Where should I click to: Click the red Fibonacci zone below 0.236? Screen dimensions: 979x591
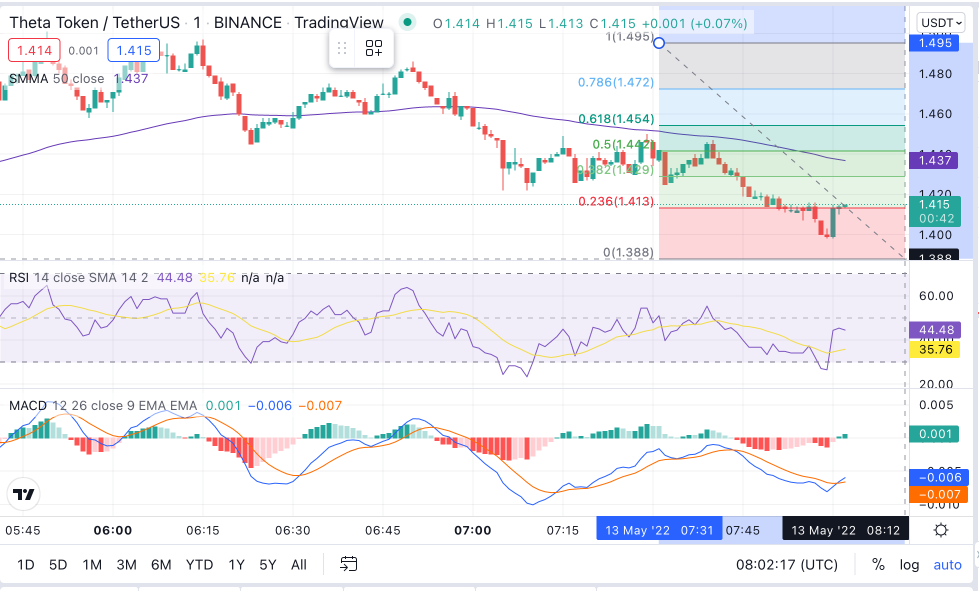point(782,232)
